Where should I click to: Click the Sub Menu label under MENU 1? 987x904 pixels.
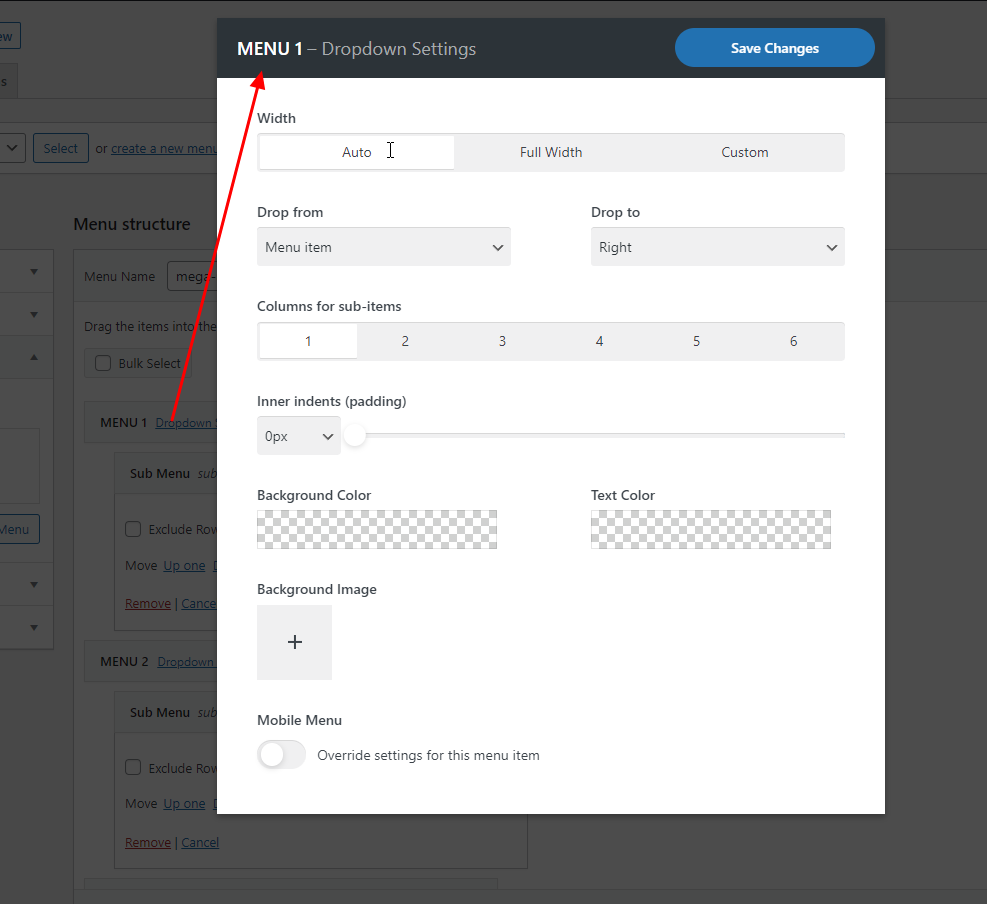pos(160,473)
